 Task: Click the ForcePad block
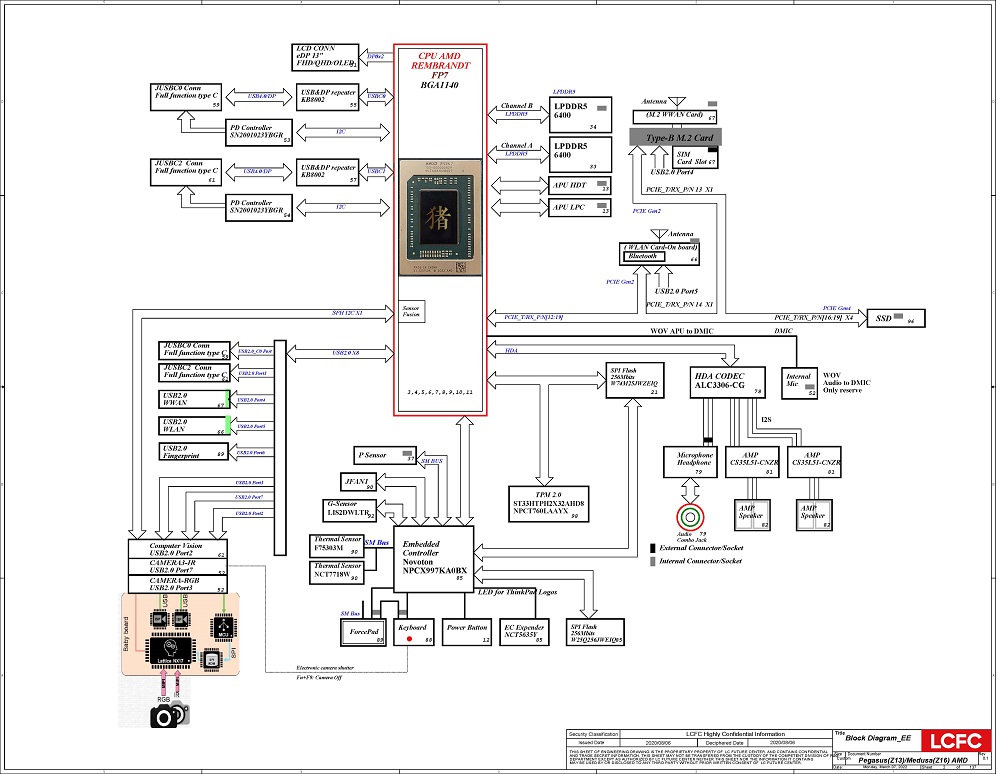(364, 632)
